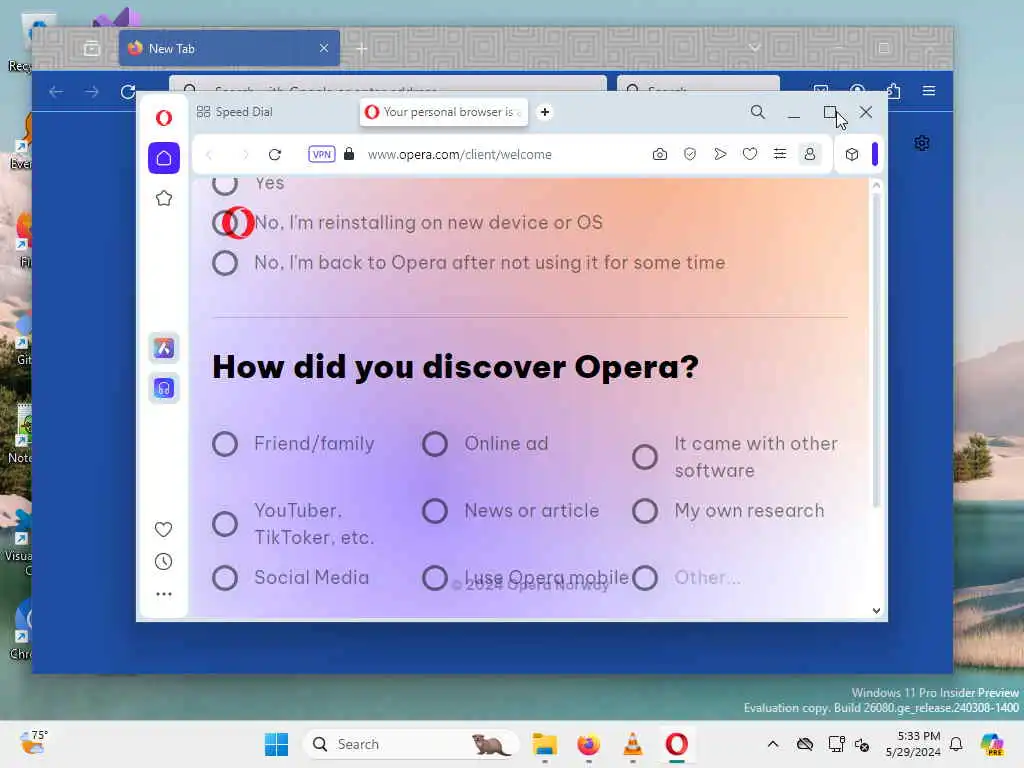Open Extensions cube icon

(852, 155)
